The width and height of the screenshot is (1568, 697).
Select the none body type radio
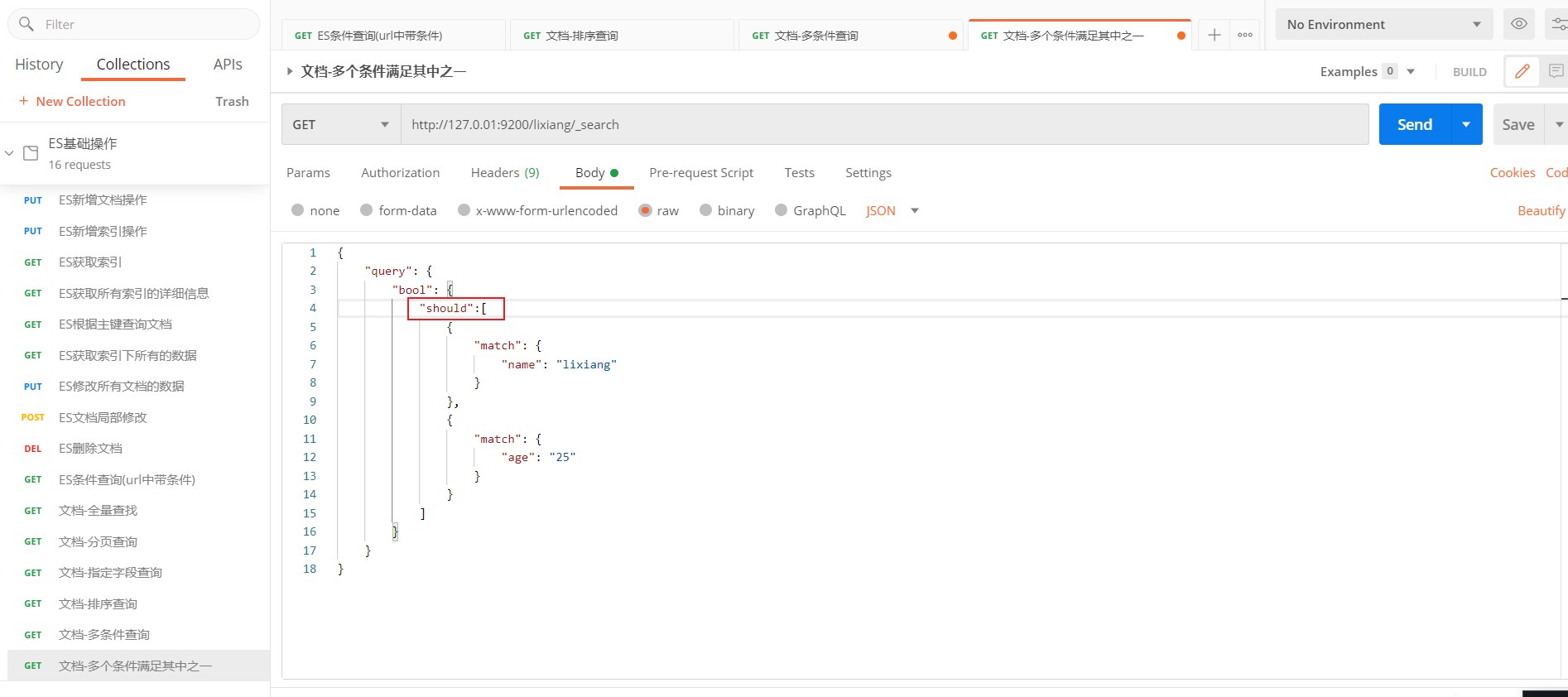(x=297, y=210)
